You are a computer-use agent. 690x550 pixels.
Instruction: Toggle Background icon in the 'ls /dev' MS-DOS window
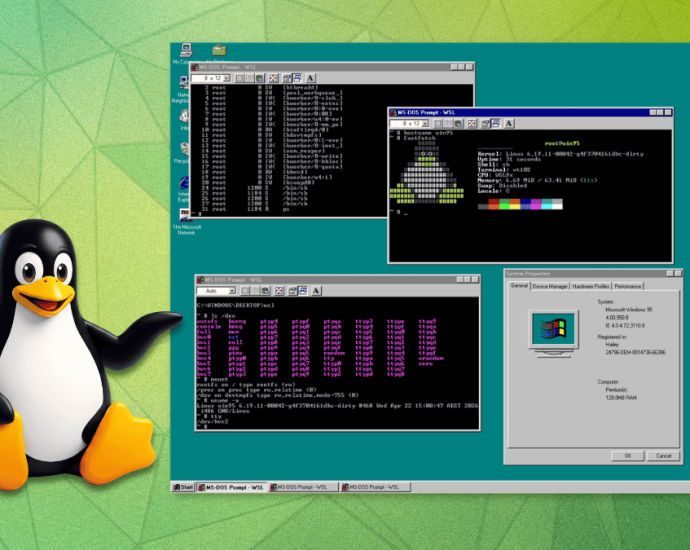point(303,291)
